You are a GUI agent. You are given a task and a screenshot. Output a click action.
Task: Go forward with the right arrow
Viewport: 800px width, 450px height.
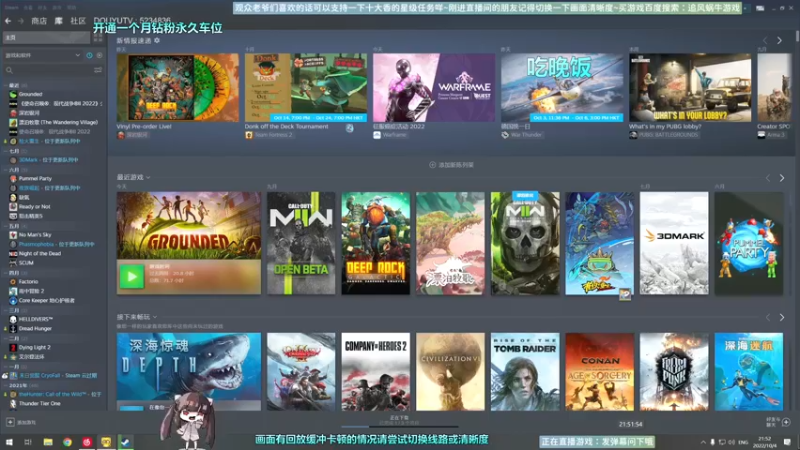(21, 21)
